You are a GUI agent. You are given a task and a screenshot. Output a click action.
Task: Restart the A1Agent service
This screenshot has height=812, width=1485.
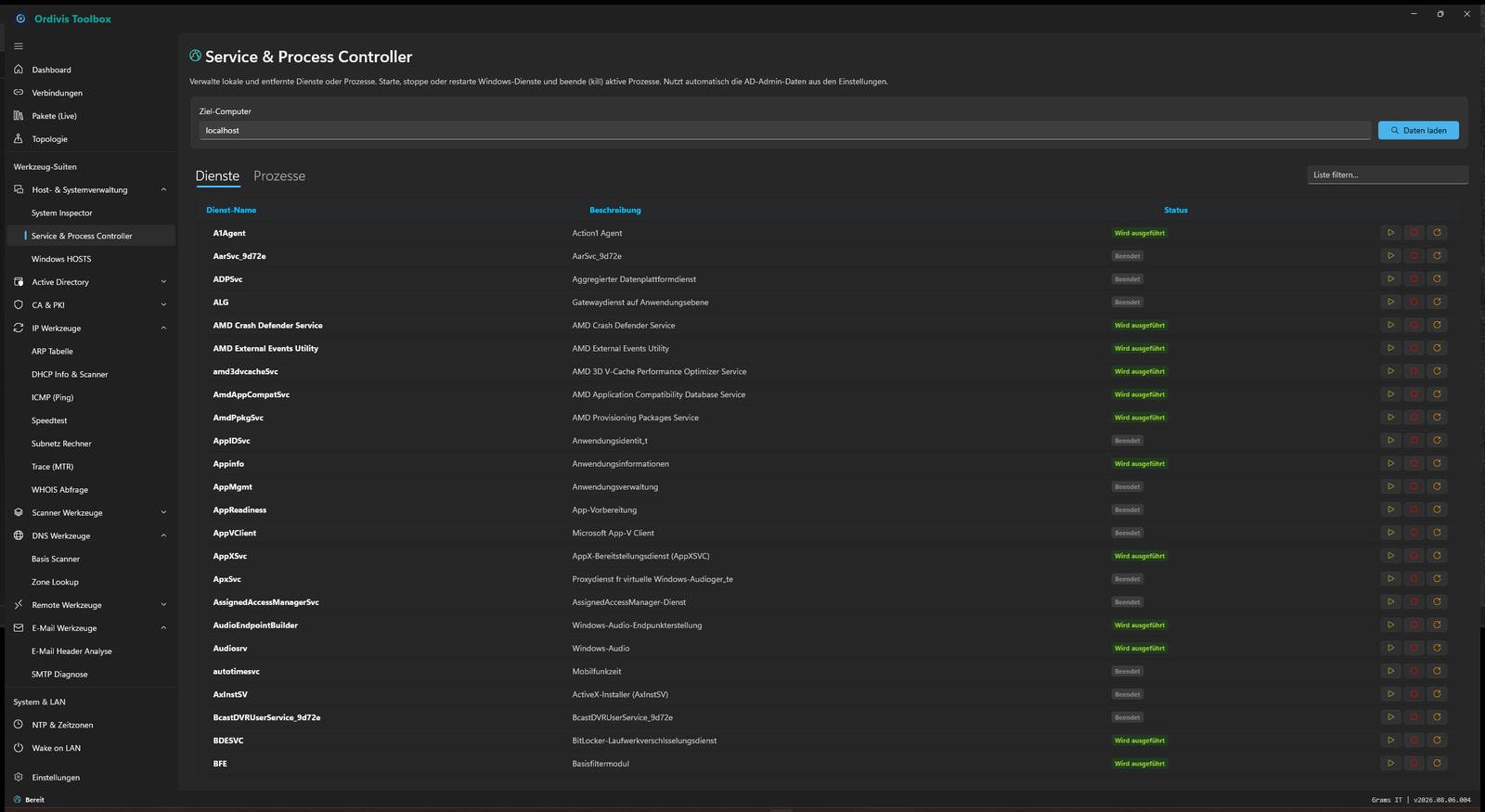pyautogui.click(x=1437, y=233)
